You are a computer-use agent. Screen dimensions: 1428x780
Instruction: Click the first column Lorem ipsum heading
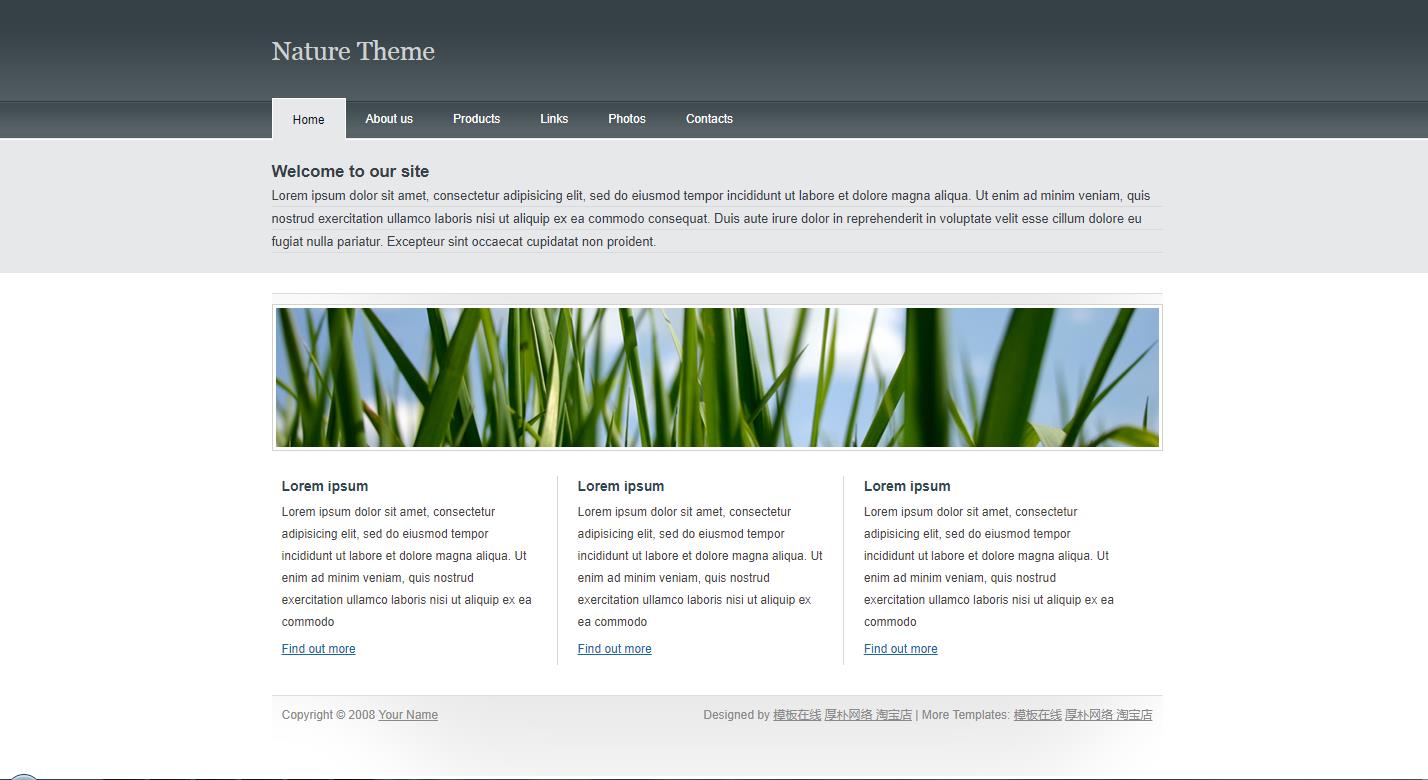(325, 486)
